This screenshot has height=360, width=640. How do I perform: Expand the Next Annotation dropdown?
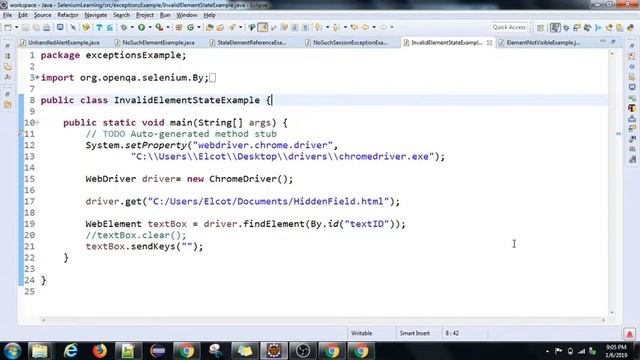click(327, 27)
